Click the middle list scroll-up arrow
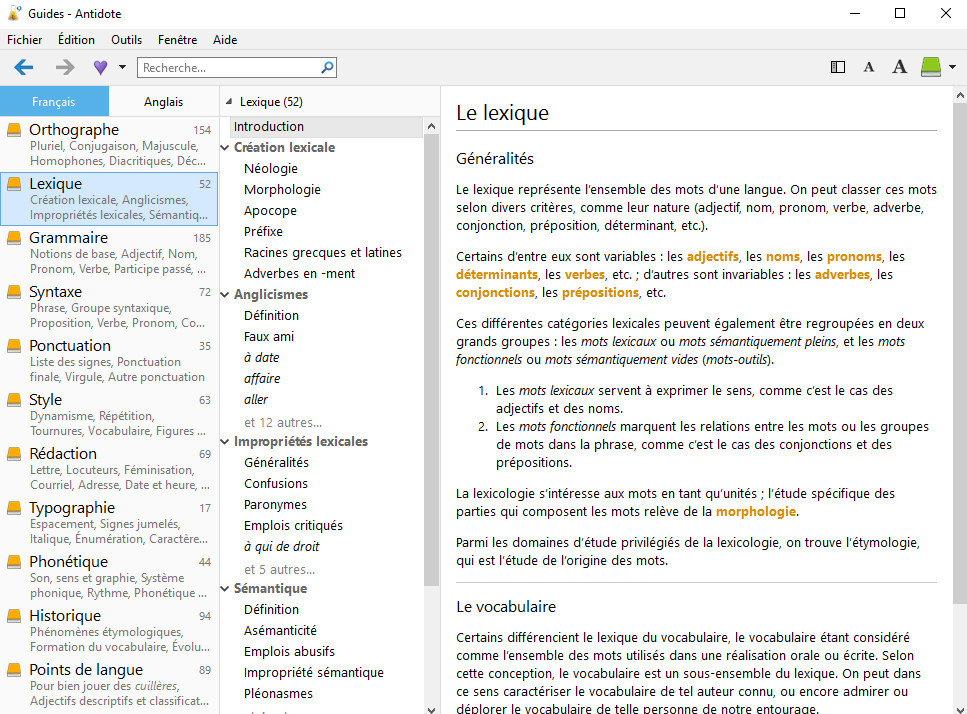This screenshot has width=967, height=714. (x=431, y=126)
